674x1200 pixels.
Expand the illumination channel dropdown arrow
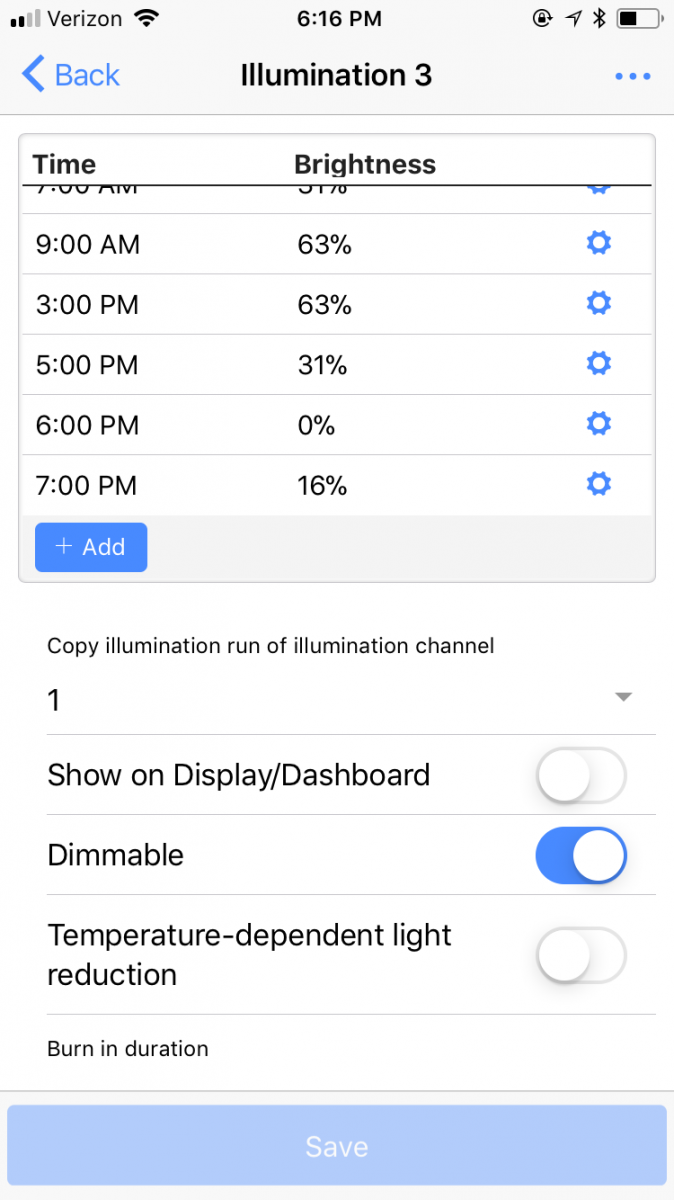click(x=624, y=698)
